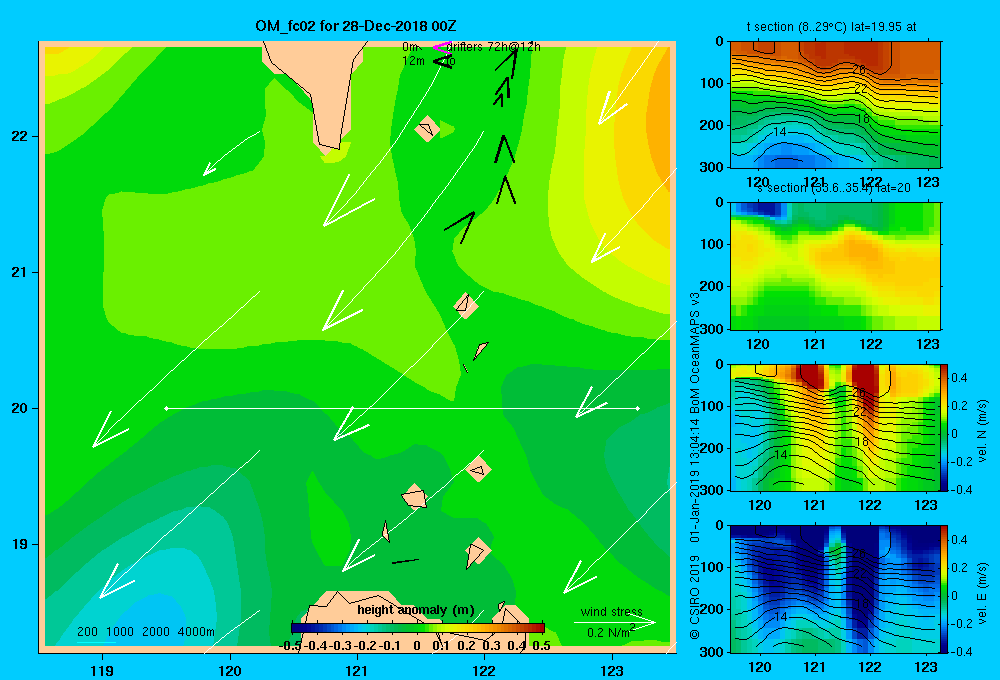Open the northward velocity section panel
Viewport: 1000px width, 680px height.
(x=835, y=427)
